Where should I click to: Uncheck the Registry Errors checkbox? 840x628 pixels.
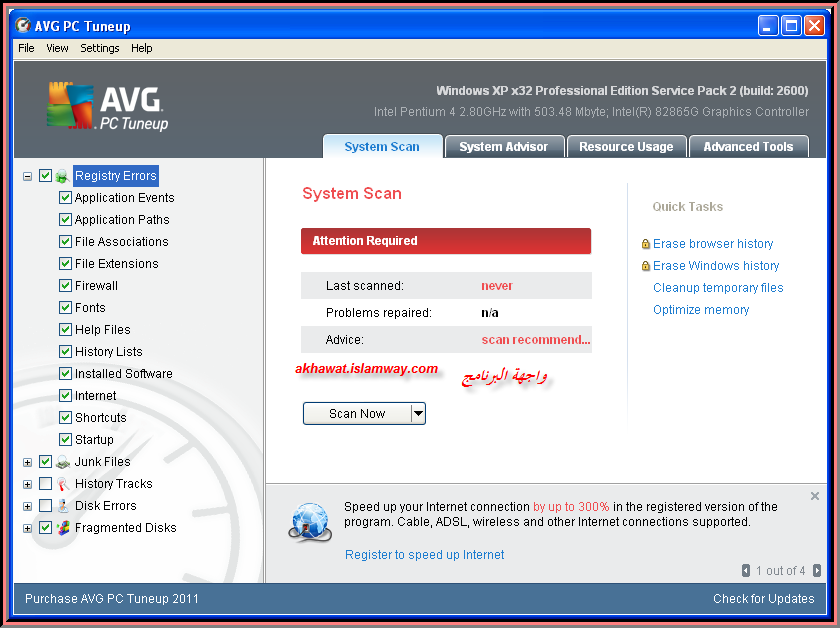pyautogui.click(x=46, y=175)
